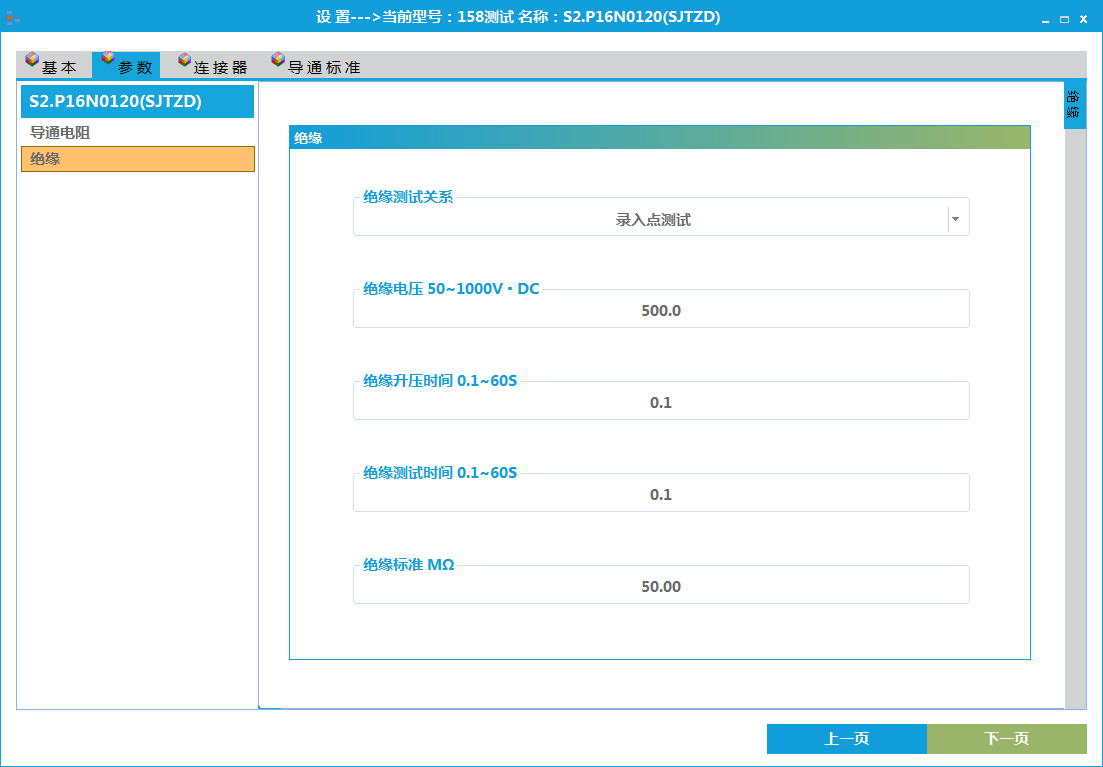Maximize the settings window
Viewport: 1103px width, 767px height.
pos(1064,19)
